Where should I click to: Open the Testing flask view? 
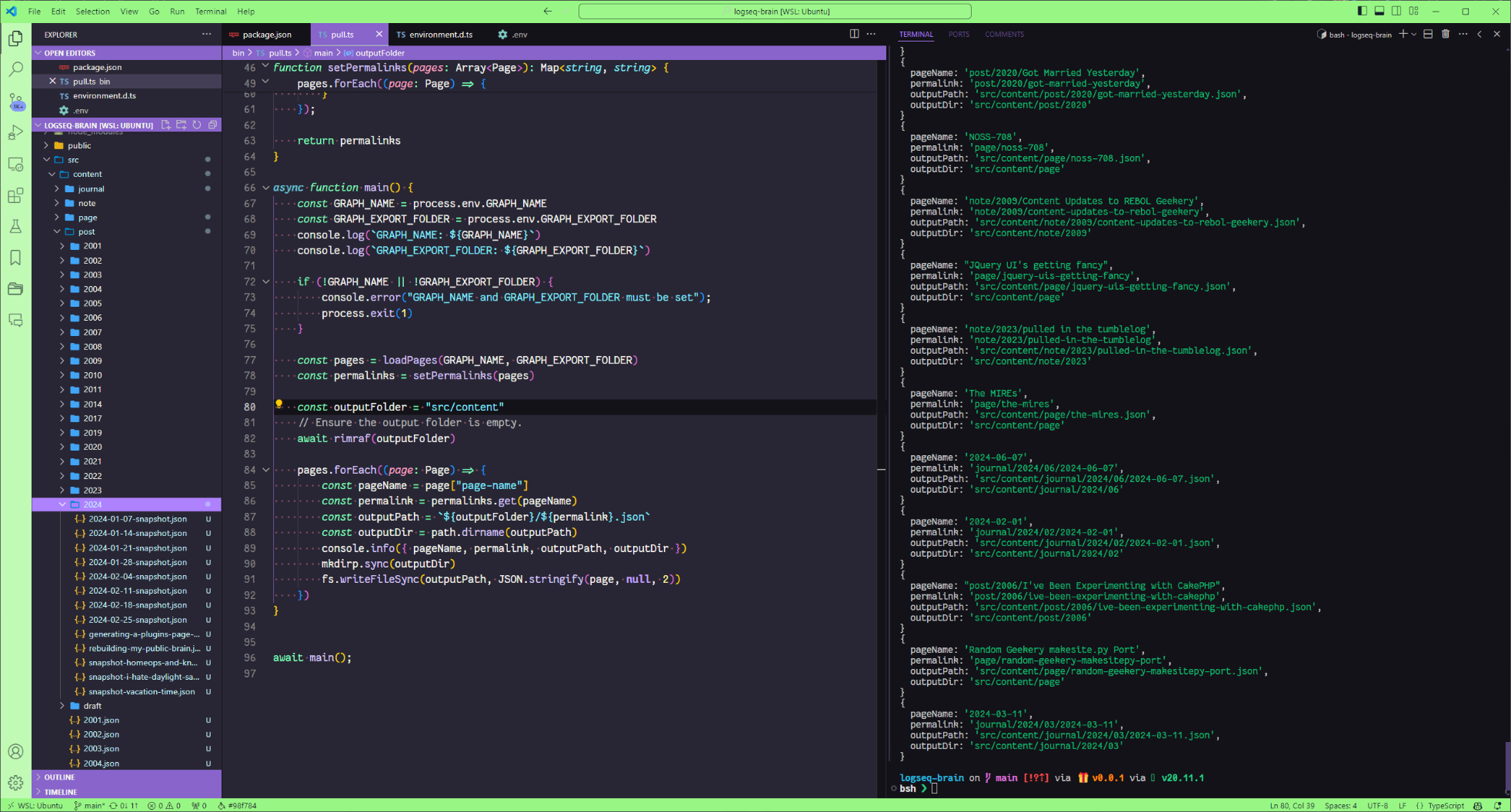point(15,226)
